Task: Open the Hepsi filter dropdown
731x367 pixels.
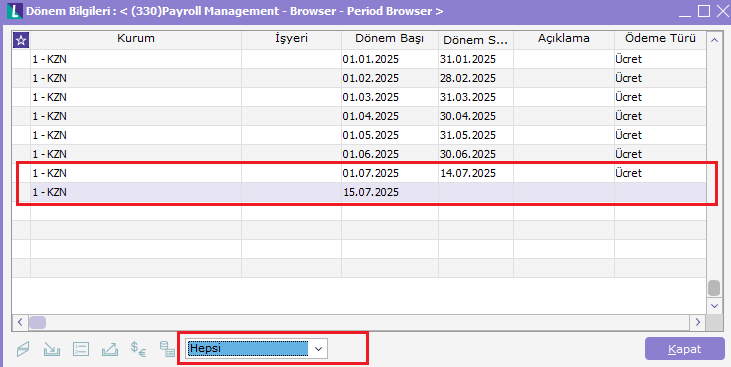Action: coord(256,348)
